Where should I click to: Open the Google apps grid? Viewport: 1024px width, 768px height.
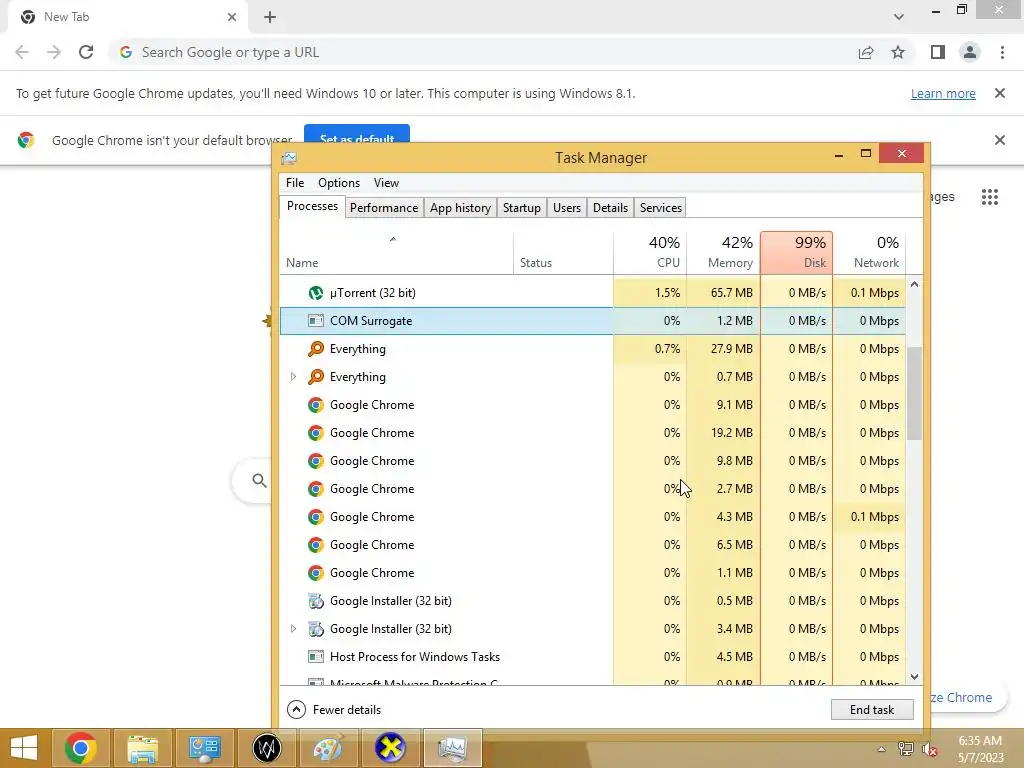[x=990, y=197]
